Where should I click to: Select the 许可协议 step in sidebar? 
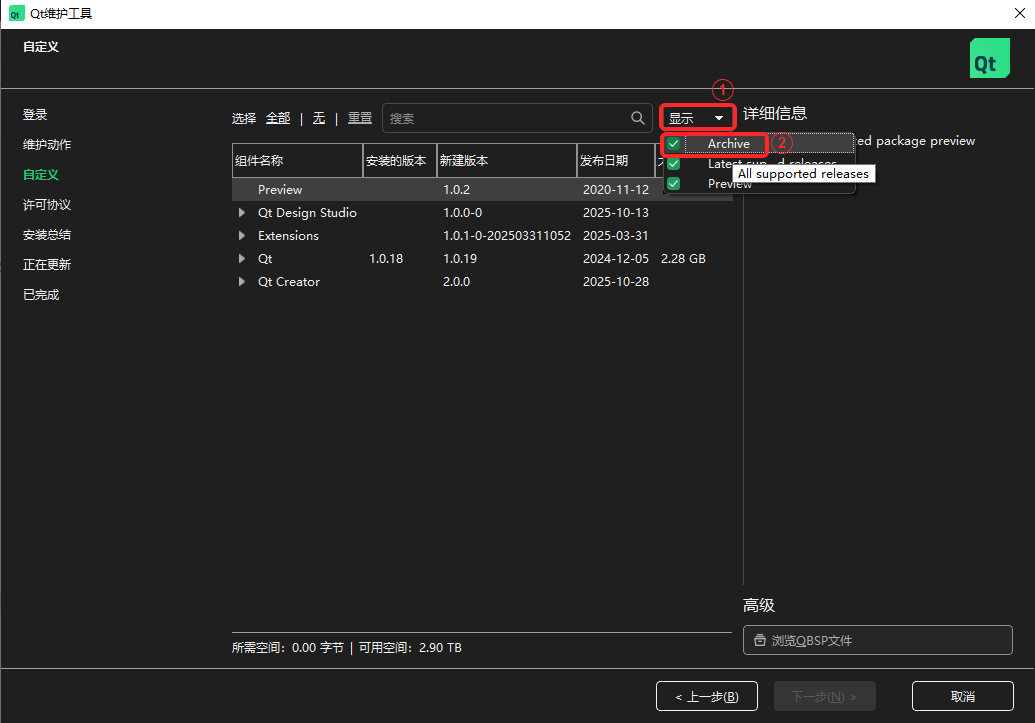pyautogui.click(x=47, y=205)
